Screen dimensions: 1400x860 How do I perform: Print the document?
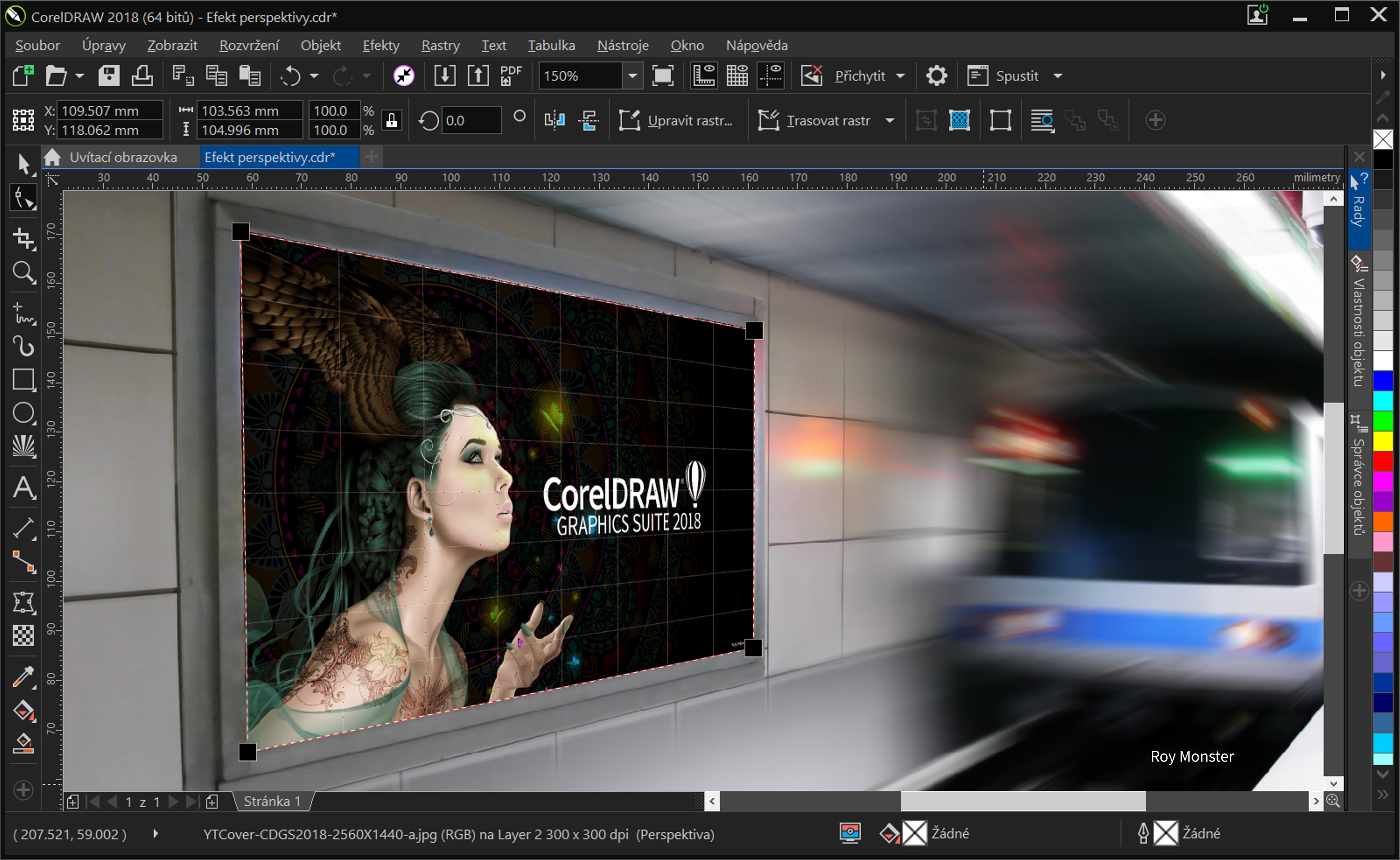tap(142, 76)
